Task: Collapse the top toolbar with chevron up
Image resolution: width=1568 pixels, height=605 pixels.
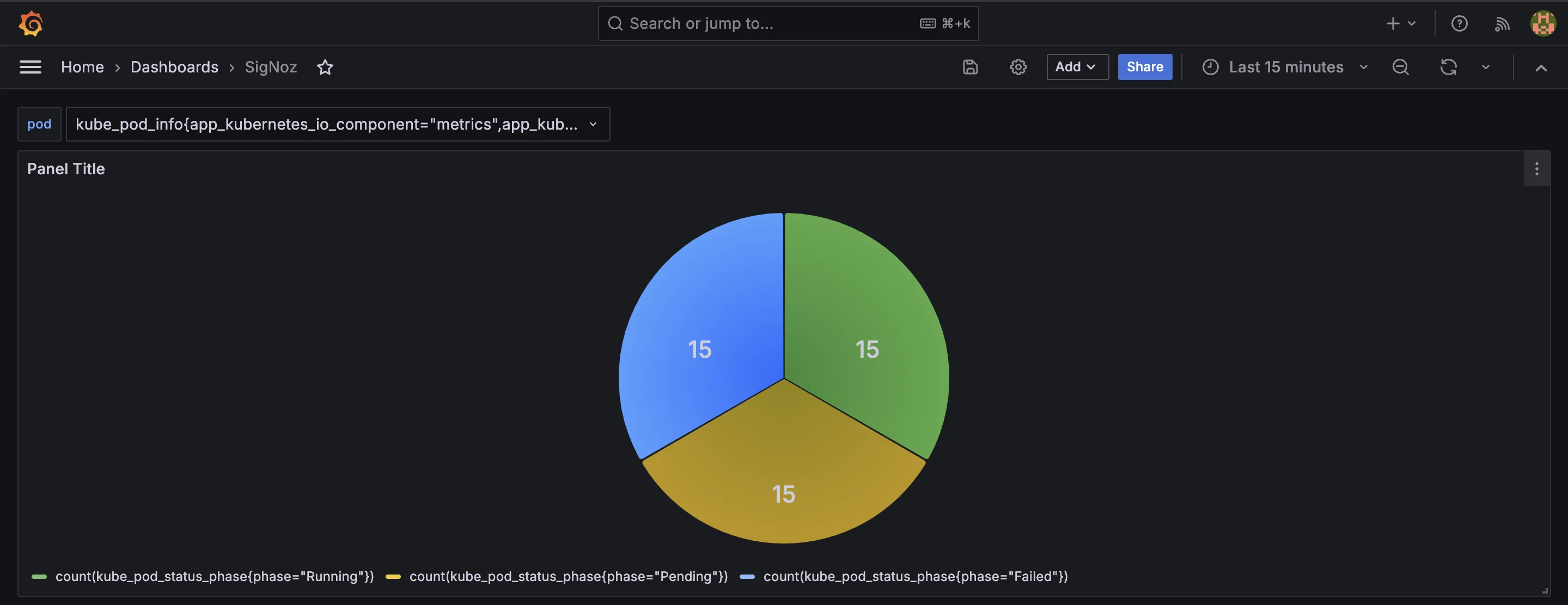Action: 1541,68
